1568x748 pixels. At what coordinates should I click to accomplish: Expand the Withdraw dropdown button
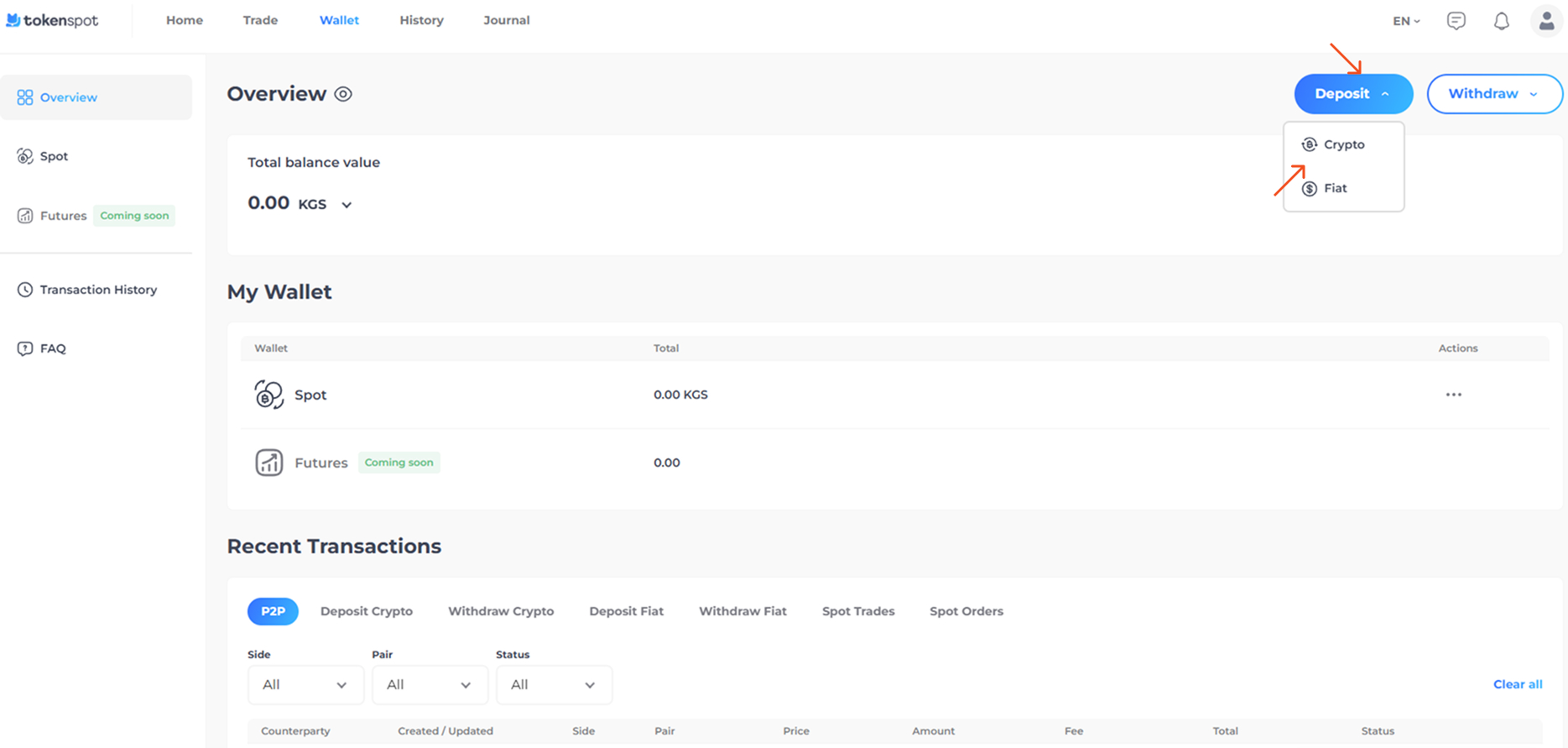tap(1493, 94)
